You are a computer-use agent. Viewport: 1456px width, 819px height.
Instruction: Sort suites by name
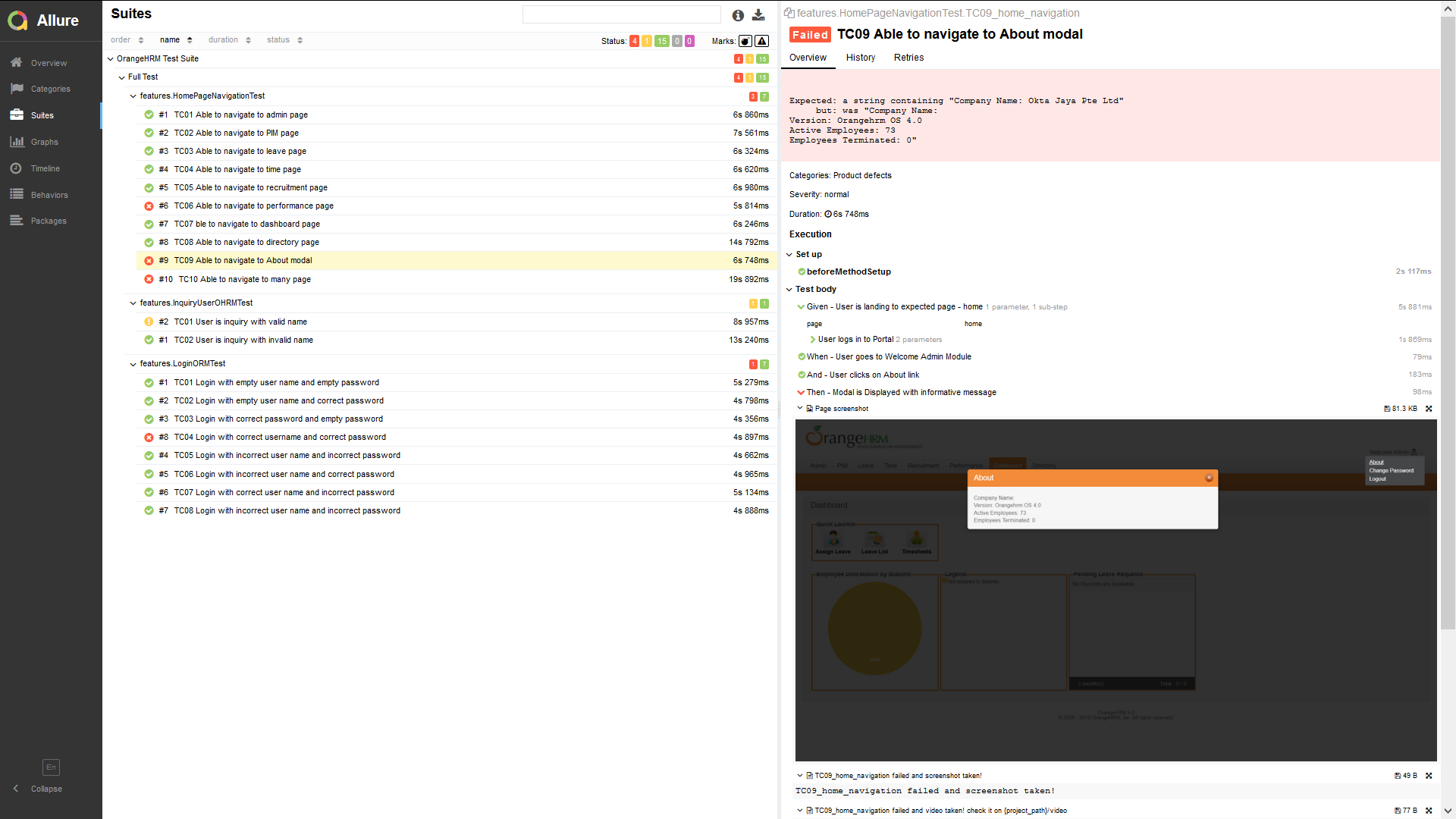click(x=176, y=40)
